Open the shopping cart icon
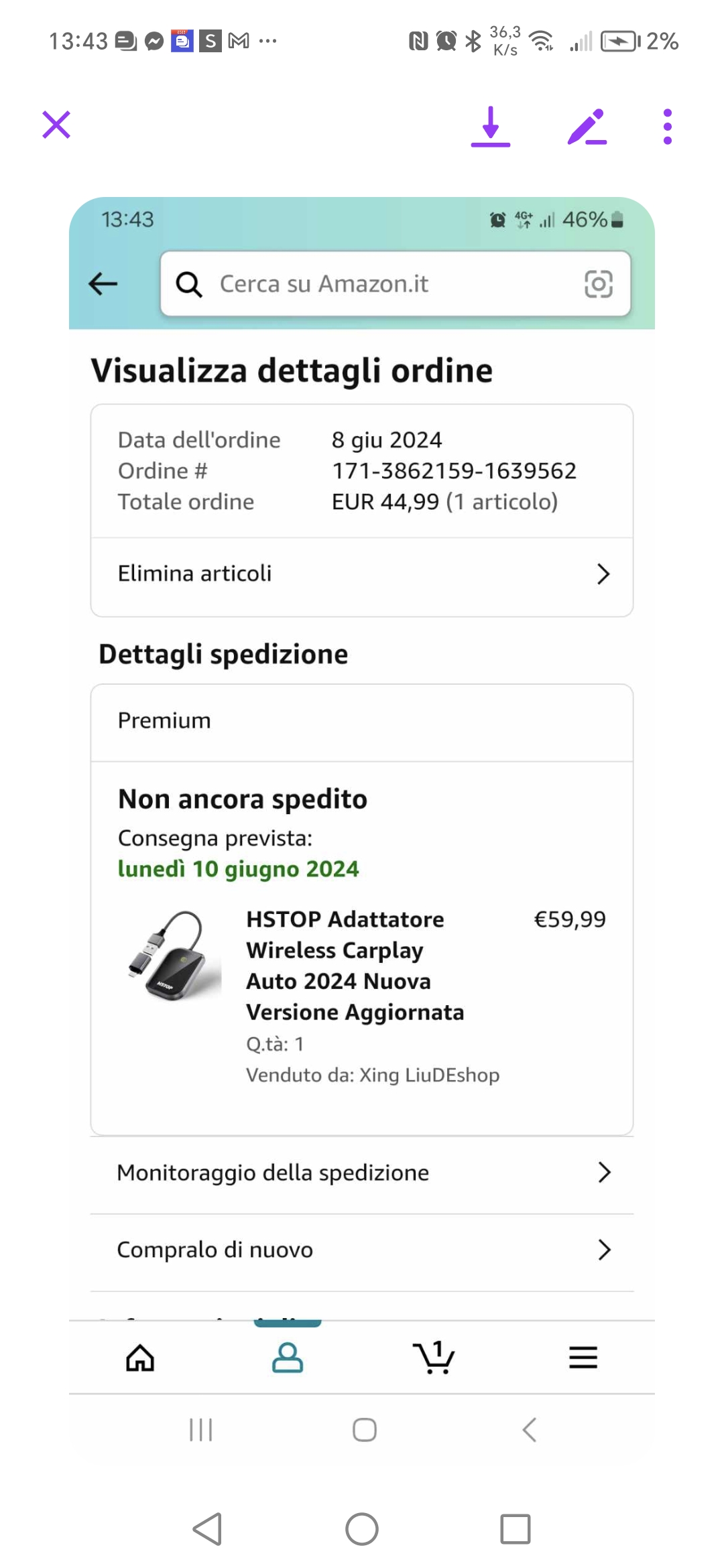Viewport: 724px width, 1568px height. click(x=434, y=1358)
